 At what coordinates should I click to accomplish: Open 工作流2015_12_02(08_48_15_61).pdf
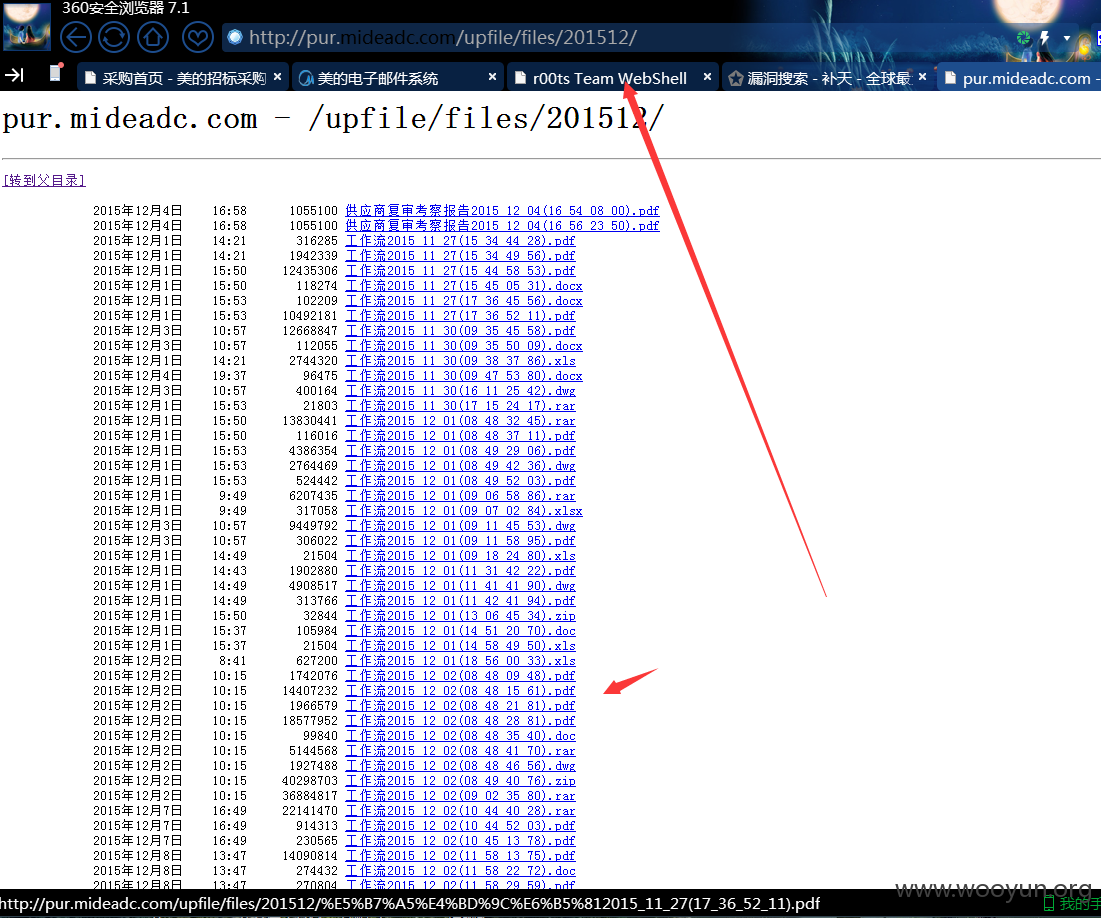tap(460, 691)
